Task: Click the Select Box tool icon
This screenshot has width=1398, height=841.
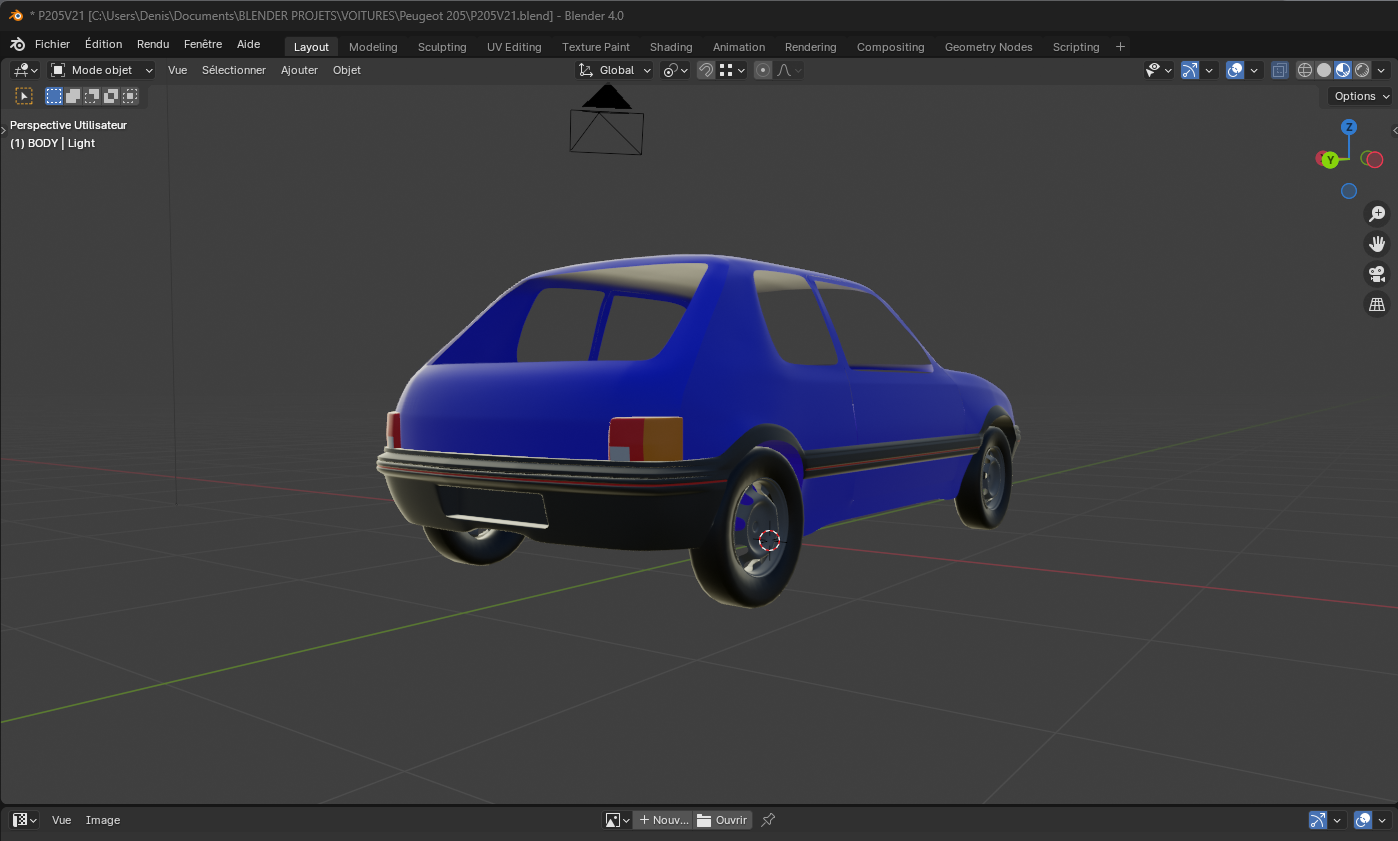Action: tap(24, 96)
